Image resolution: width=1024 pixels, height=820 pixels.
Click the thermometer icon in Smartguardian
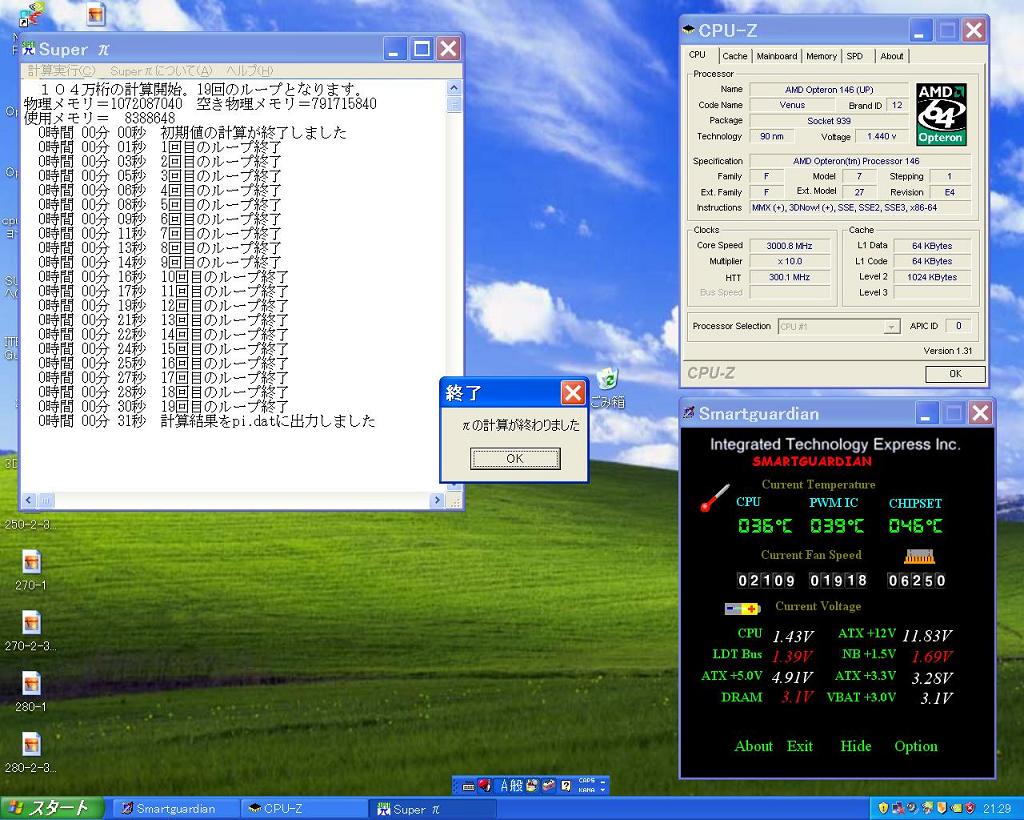click(x=714, y=497)
